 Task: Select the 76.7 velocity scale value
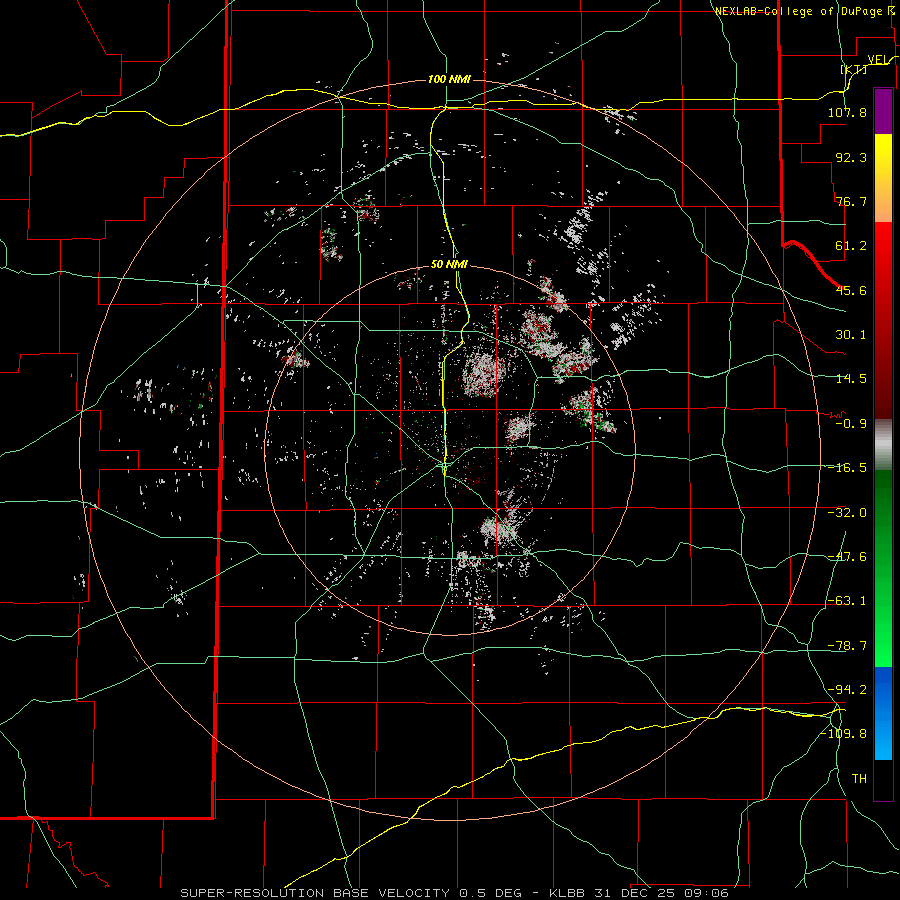(x=851, y=201)
